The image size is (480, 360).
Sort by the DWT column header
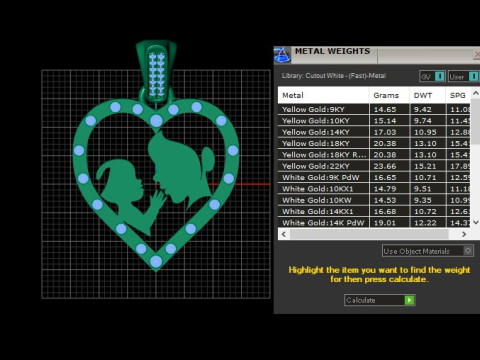click(x=427, y=95)
